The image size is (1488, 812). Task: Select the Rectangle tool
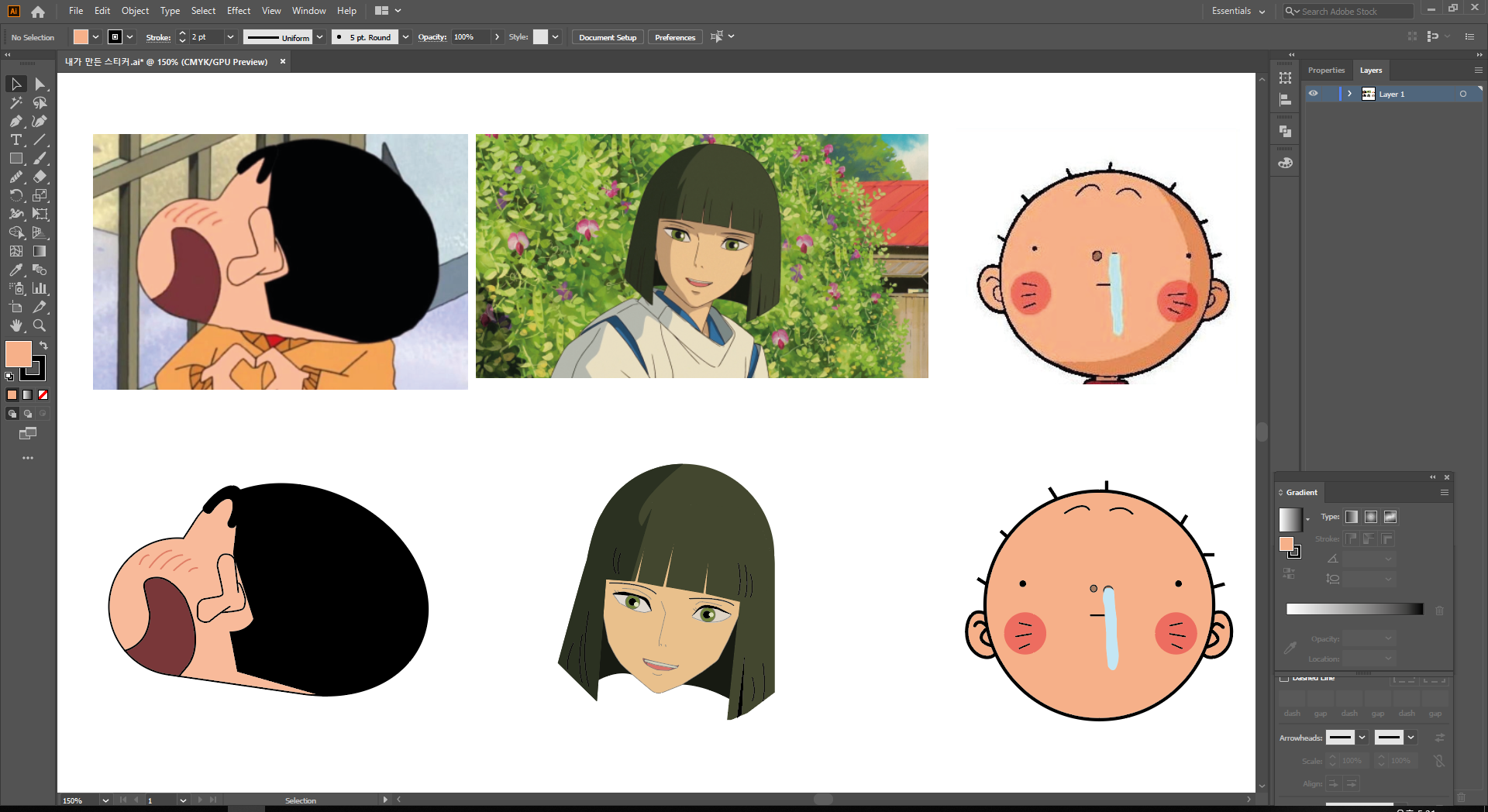tap(15, 158)
